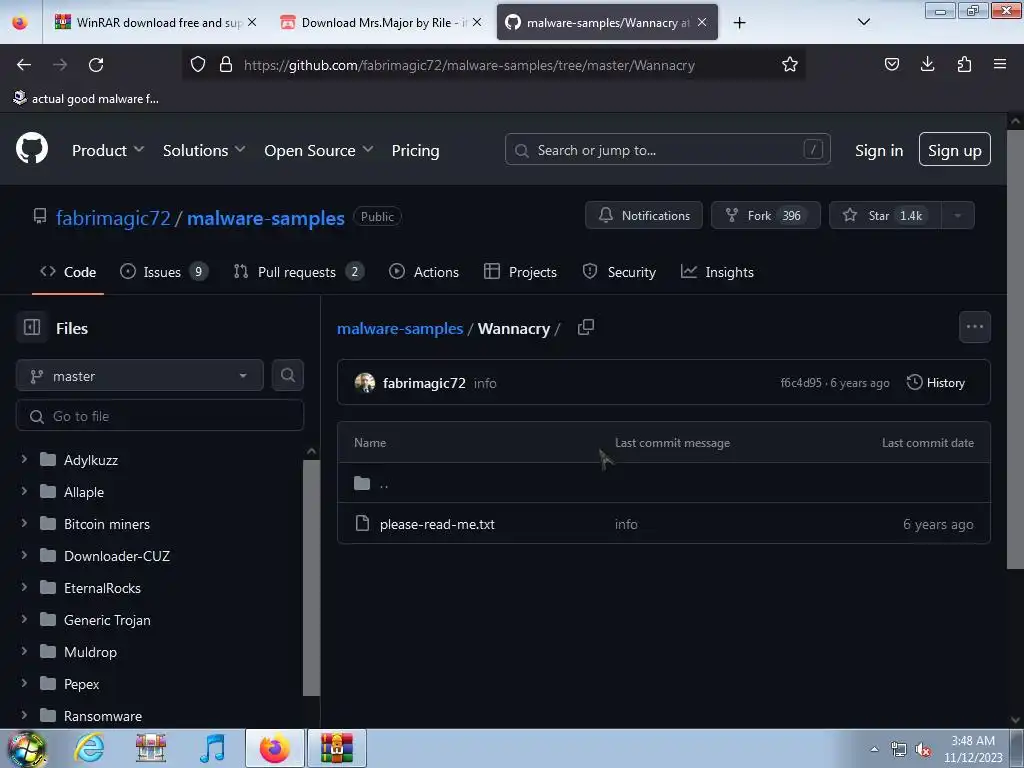Open the Issues tab
The width and height of the screenshot is (1024, 768).
pos(163,272)
